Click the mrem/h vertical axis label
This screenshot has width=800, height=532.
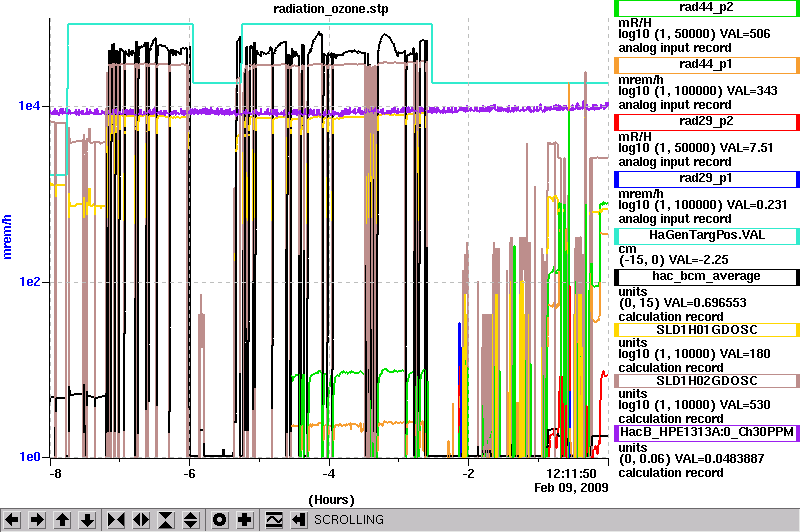(x=7, y=237)
